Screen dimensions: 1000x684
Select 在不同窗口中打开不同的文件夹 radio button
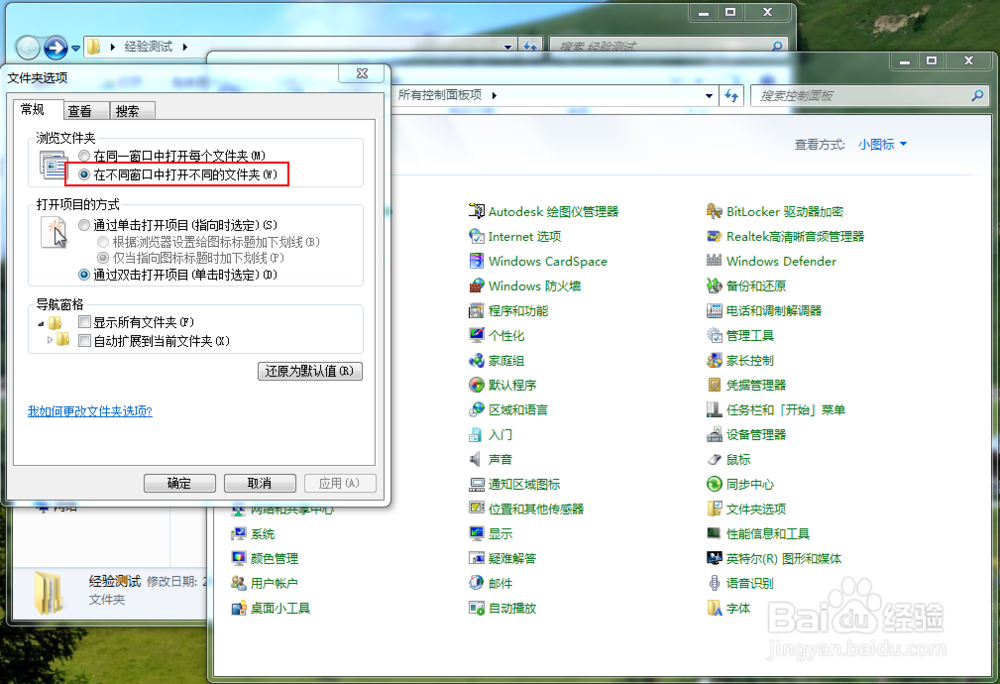point(84,174)
